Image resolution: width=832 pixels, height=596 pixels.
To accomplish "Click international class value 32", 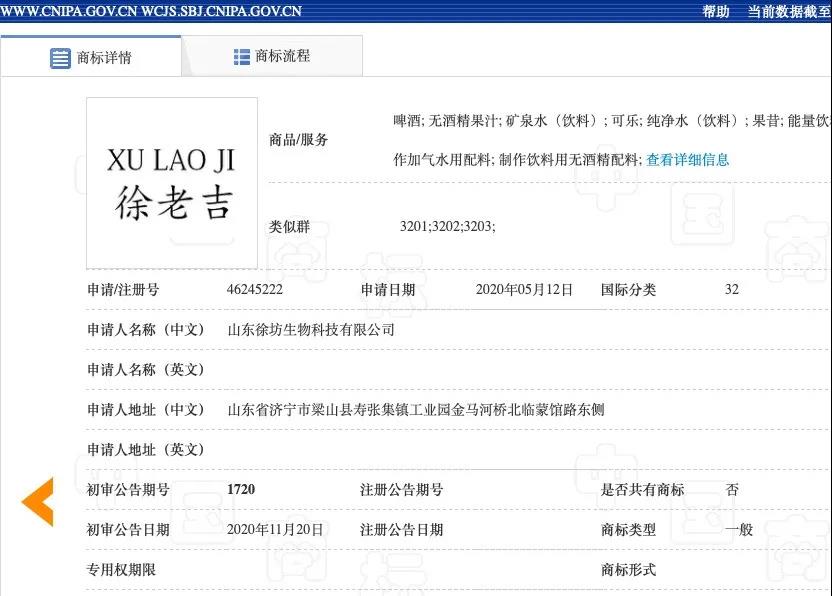I will click(732, 290).
